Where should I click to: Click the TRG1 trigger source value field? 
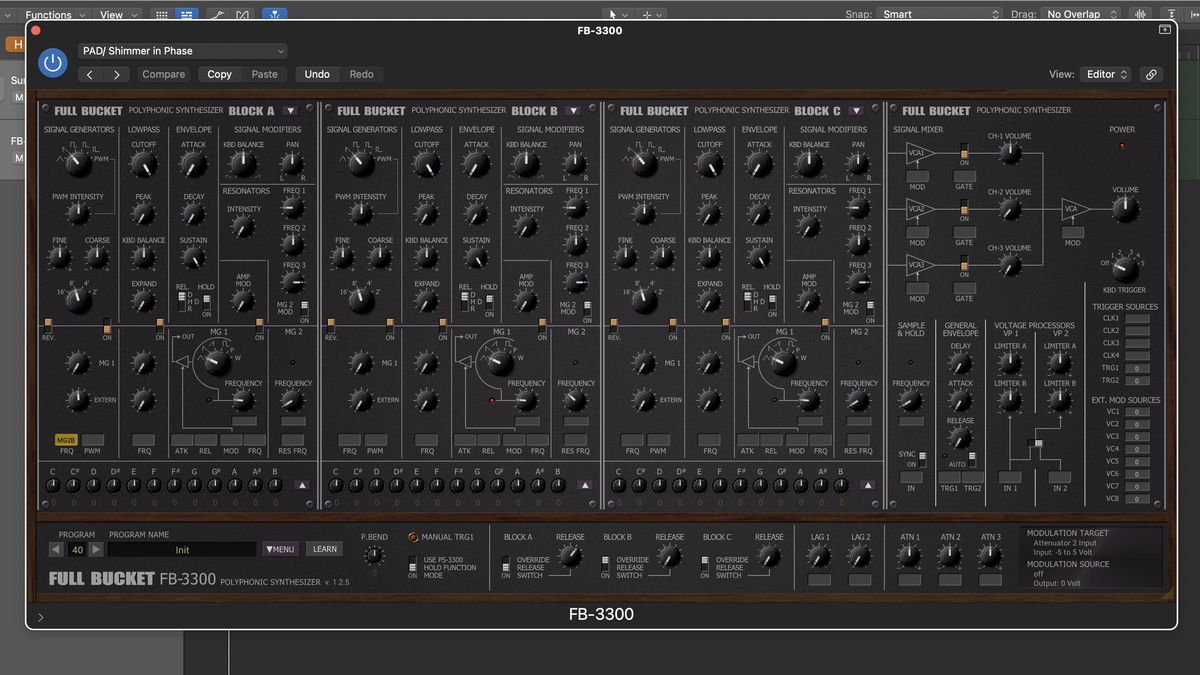[x=1137, y=367]
